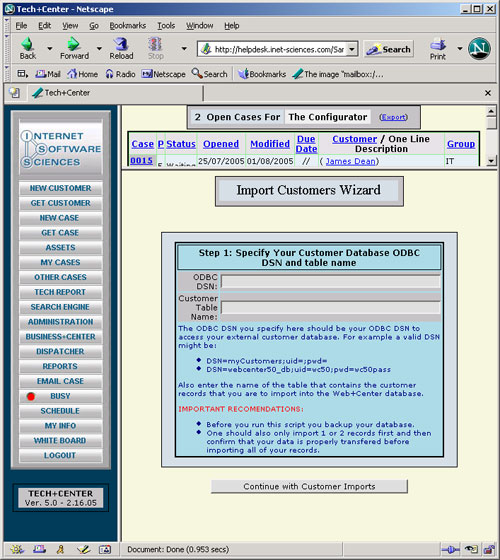Reload the current page
The height and width of the screenshot is (560, 500).
121,48
